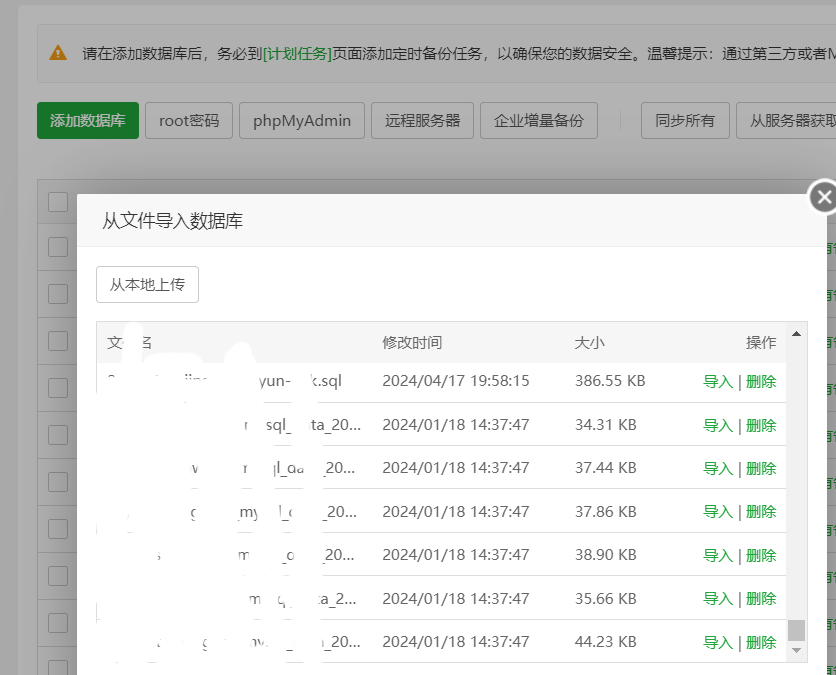The width and height of the screenshot is (836, 675).
Task: Check the first database row checkbox
Action: tap(58, 247)
